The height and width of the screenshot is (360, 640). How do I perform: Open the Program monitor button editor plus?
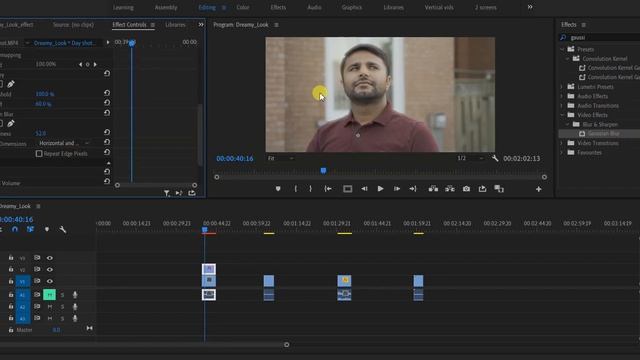tap(539, 189)
